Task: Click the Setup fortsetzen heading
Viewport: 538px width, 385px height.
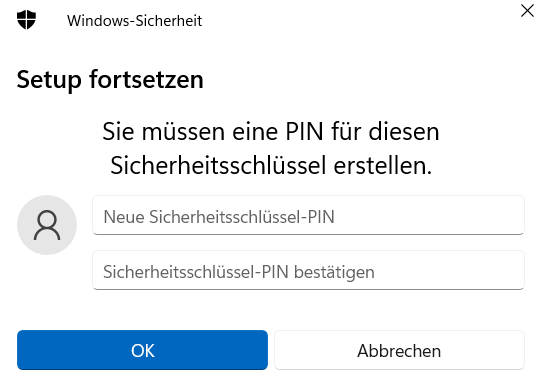Action: (x=110, y=80)
